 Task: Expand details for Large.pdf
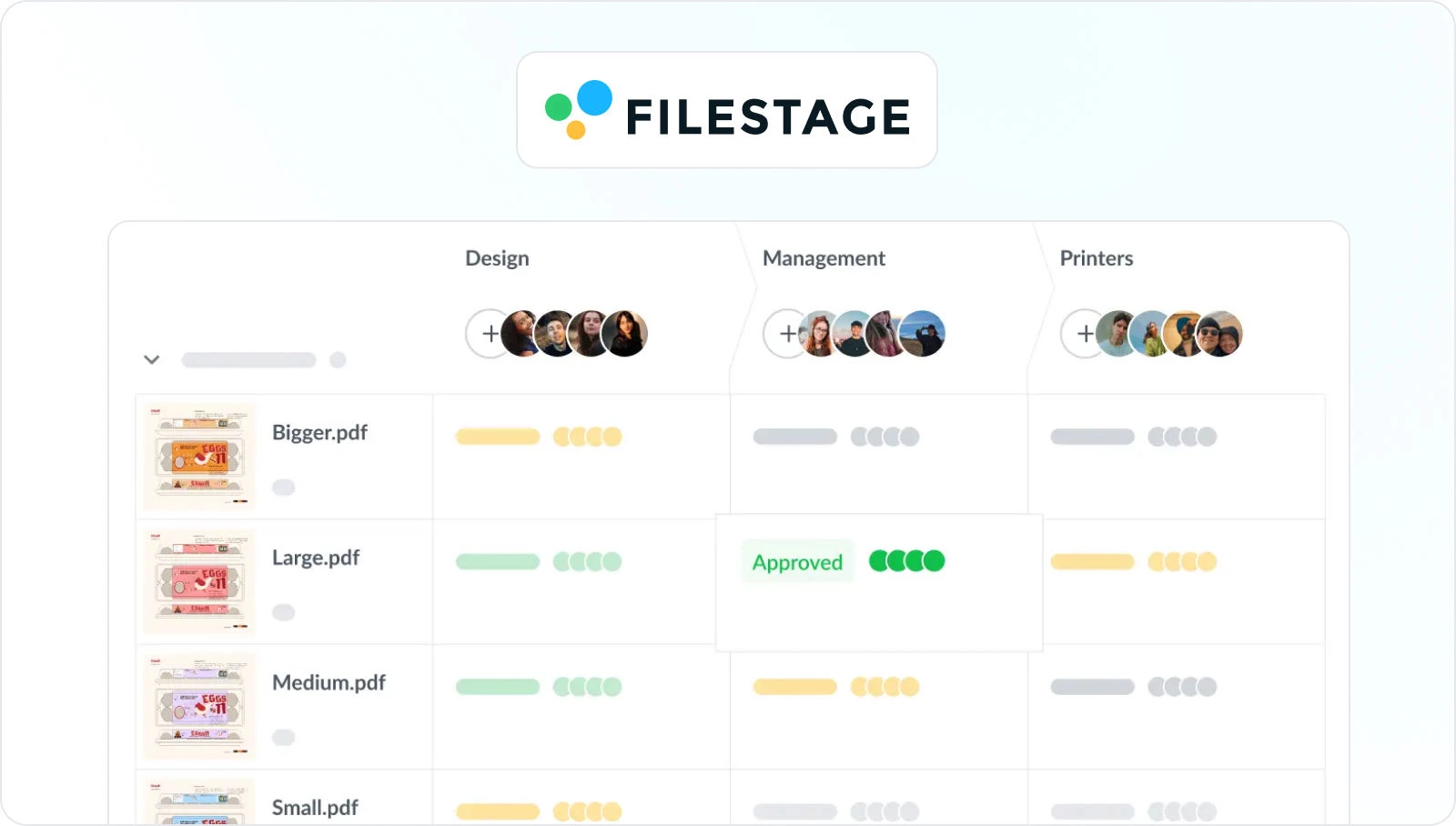click(283, 612)
